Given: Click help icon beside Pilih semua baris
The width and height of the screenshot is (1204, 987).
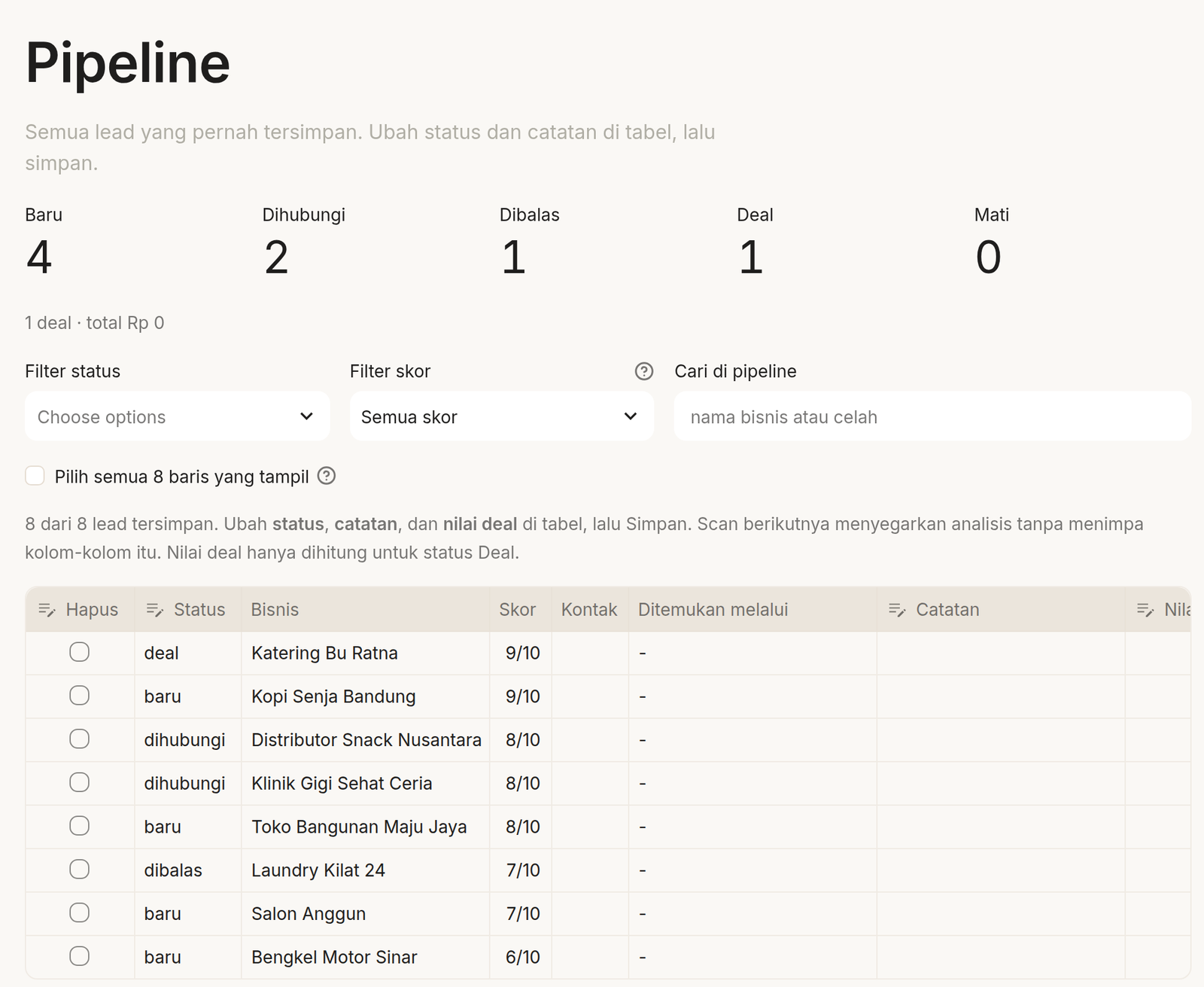Looking at the screenshot, I should coord(327,476).
